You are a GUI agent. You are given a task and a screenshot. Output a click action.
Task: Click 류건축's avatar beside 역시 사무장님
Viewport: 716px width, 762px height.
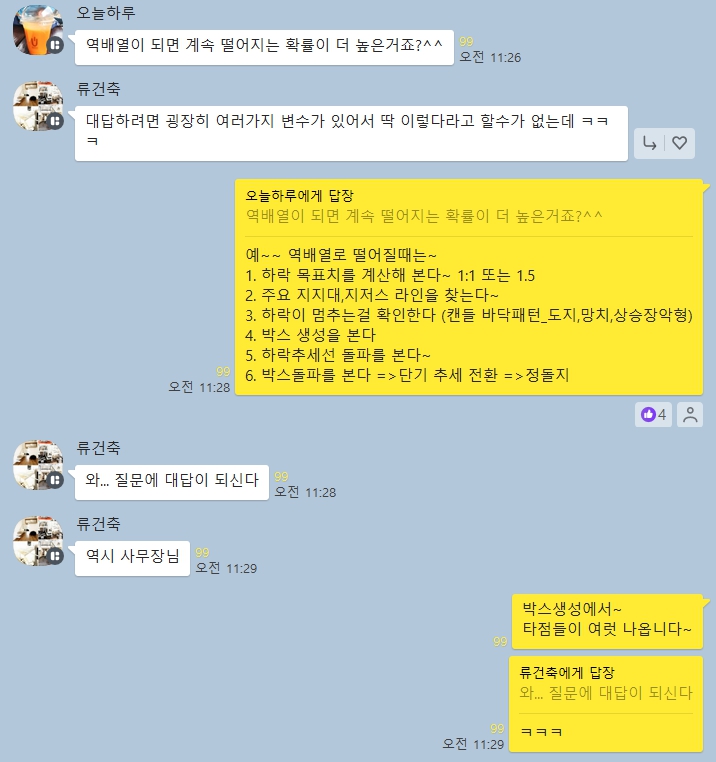coord(38,541)
